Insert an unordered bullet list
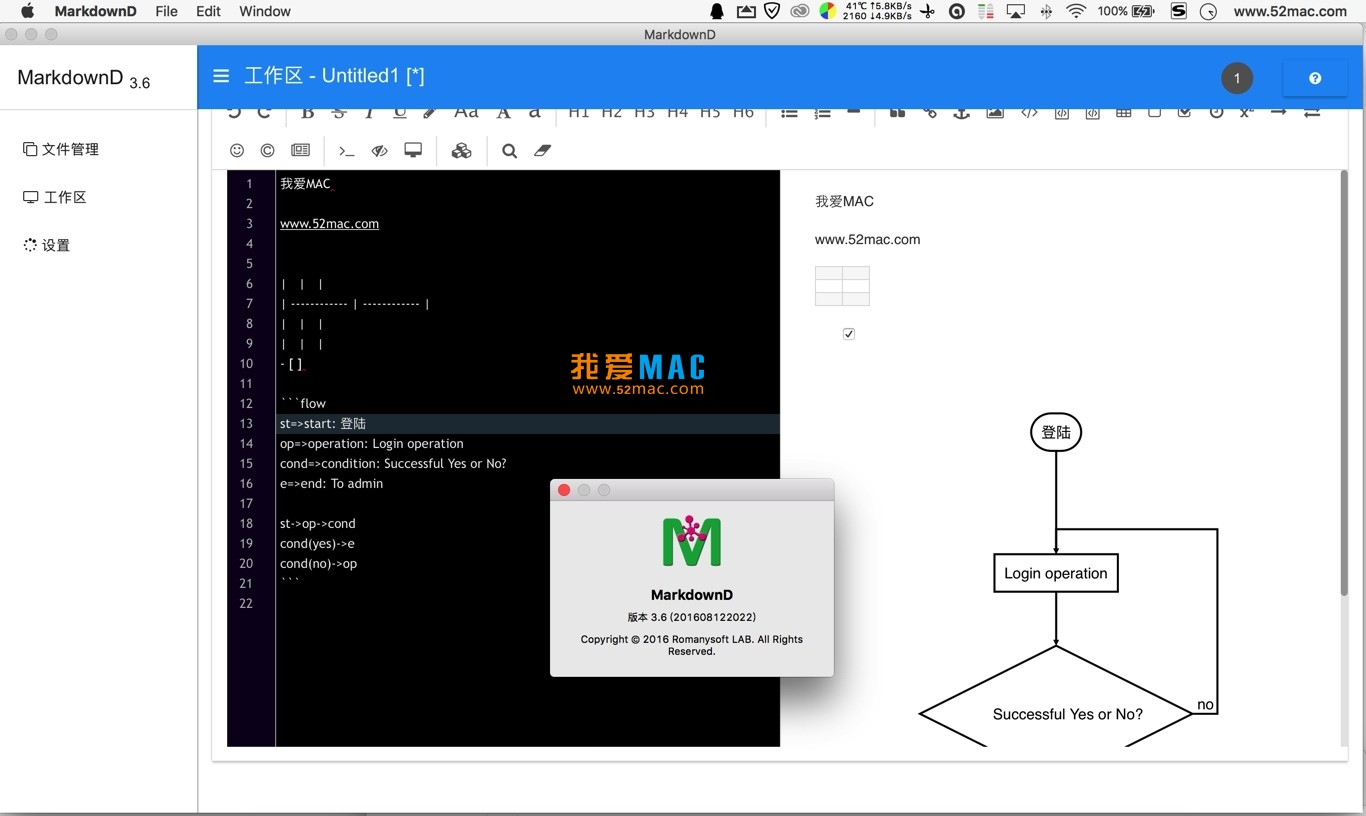This screenshot has height=816, width=1366. 789,112
